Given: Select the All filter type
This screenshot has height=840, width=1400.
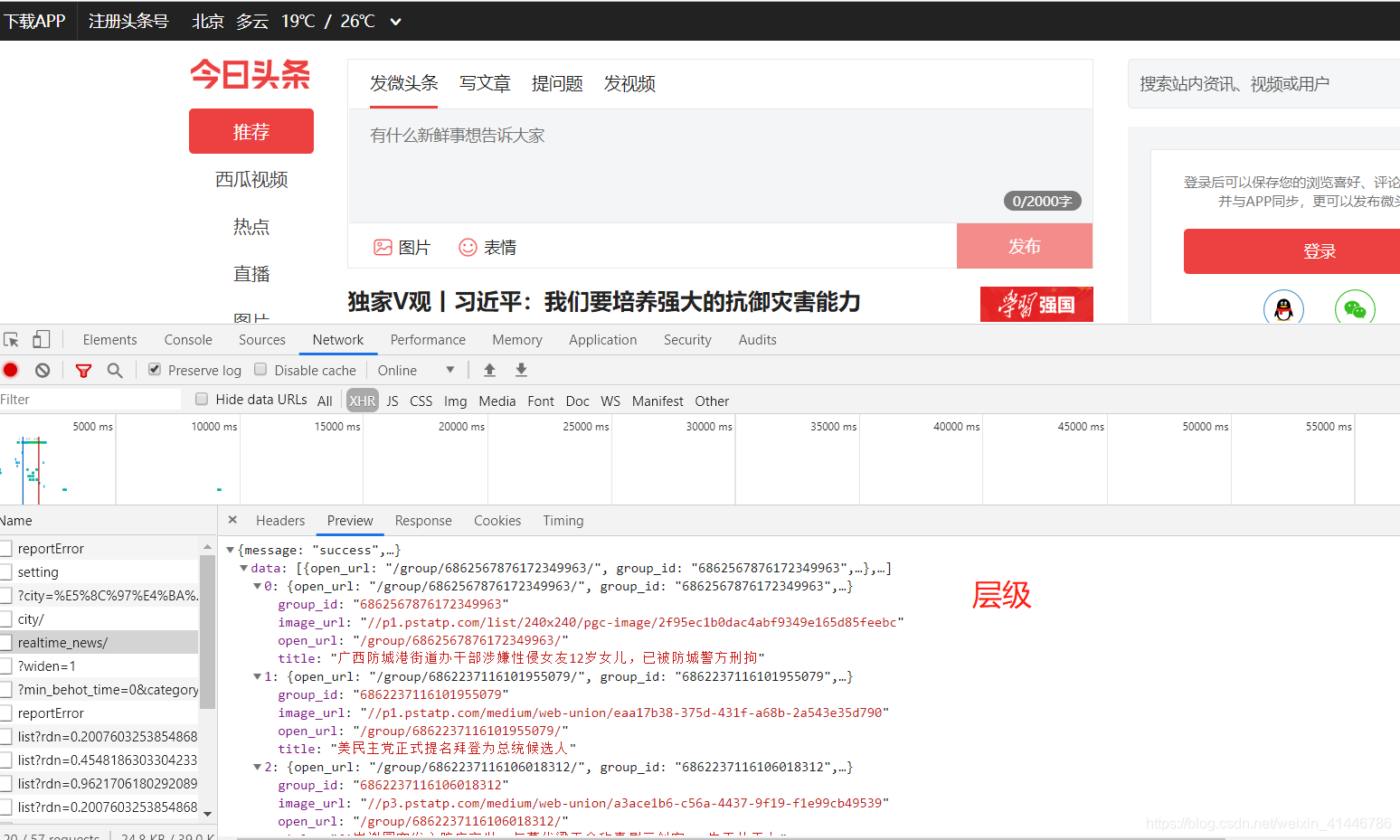Looking at the screenshot, I should point(326,401).
